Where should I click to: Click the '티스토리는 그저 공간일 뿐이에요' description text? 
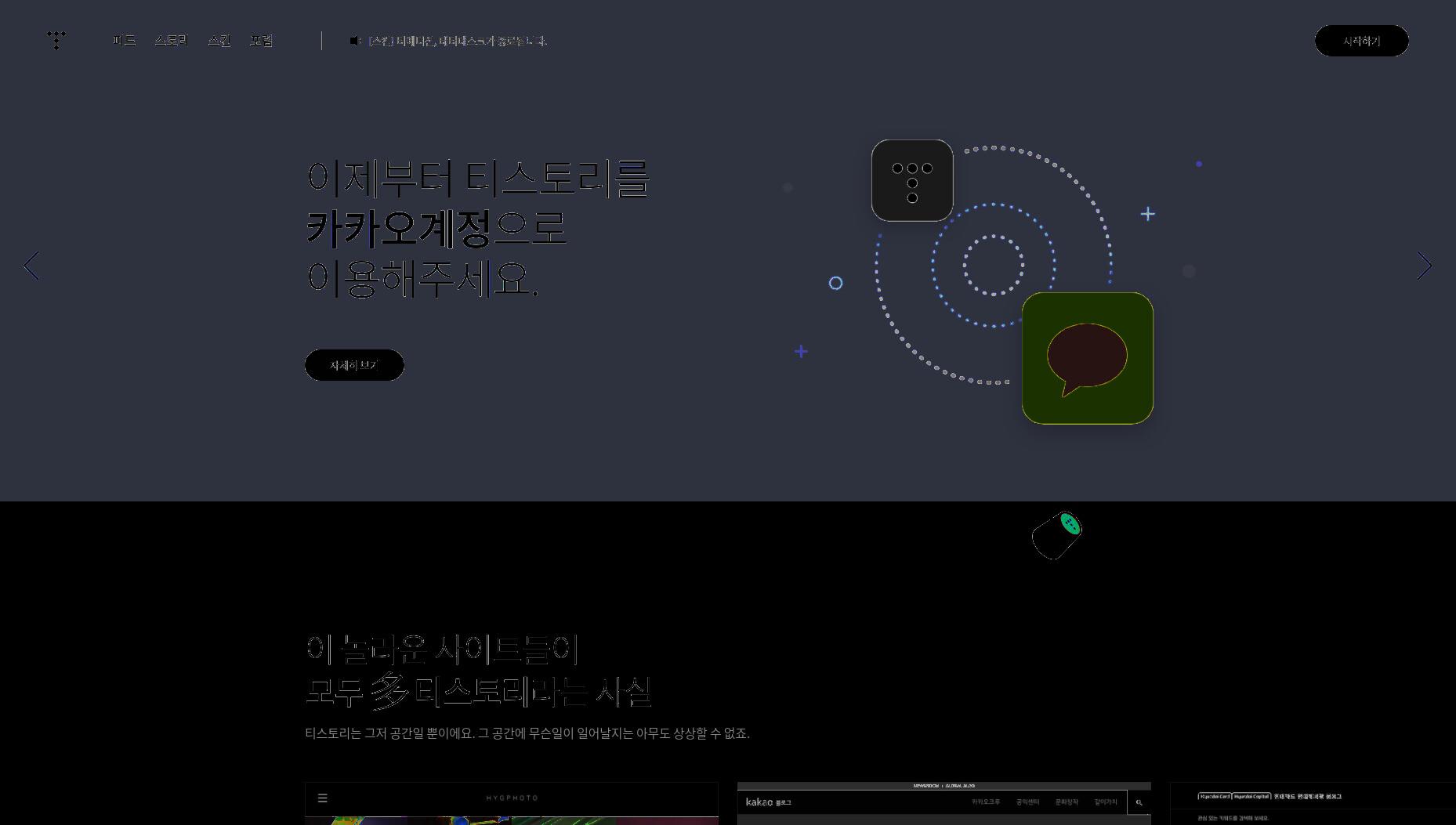[527, 733]
